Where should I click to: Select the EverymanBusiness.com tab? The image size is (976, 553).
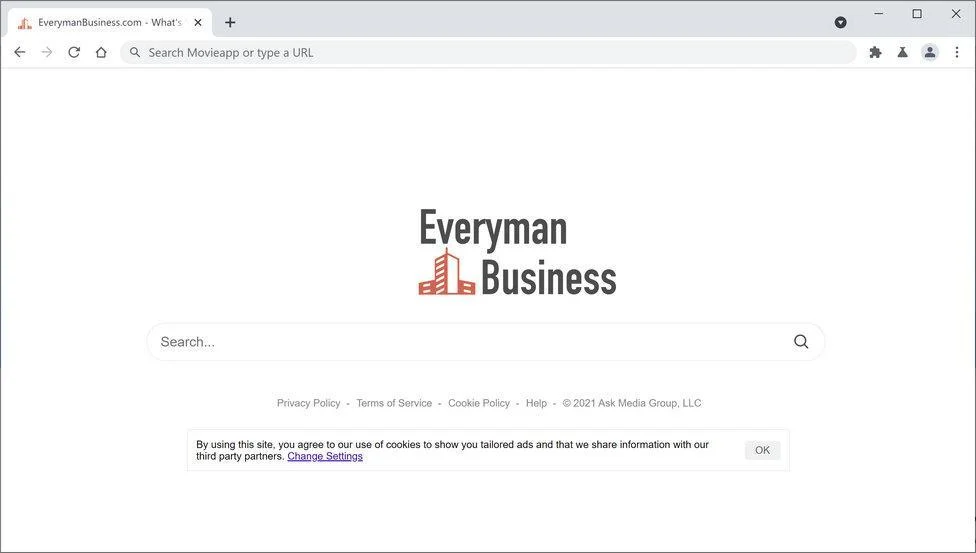(x=110, y=22)
